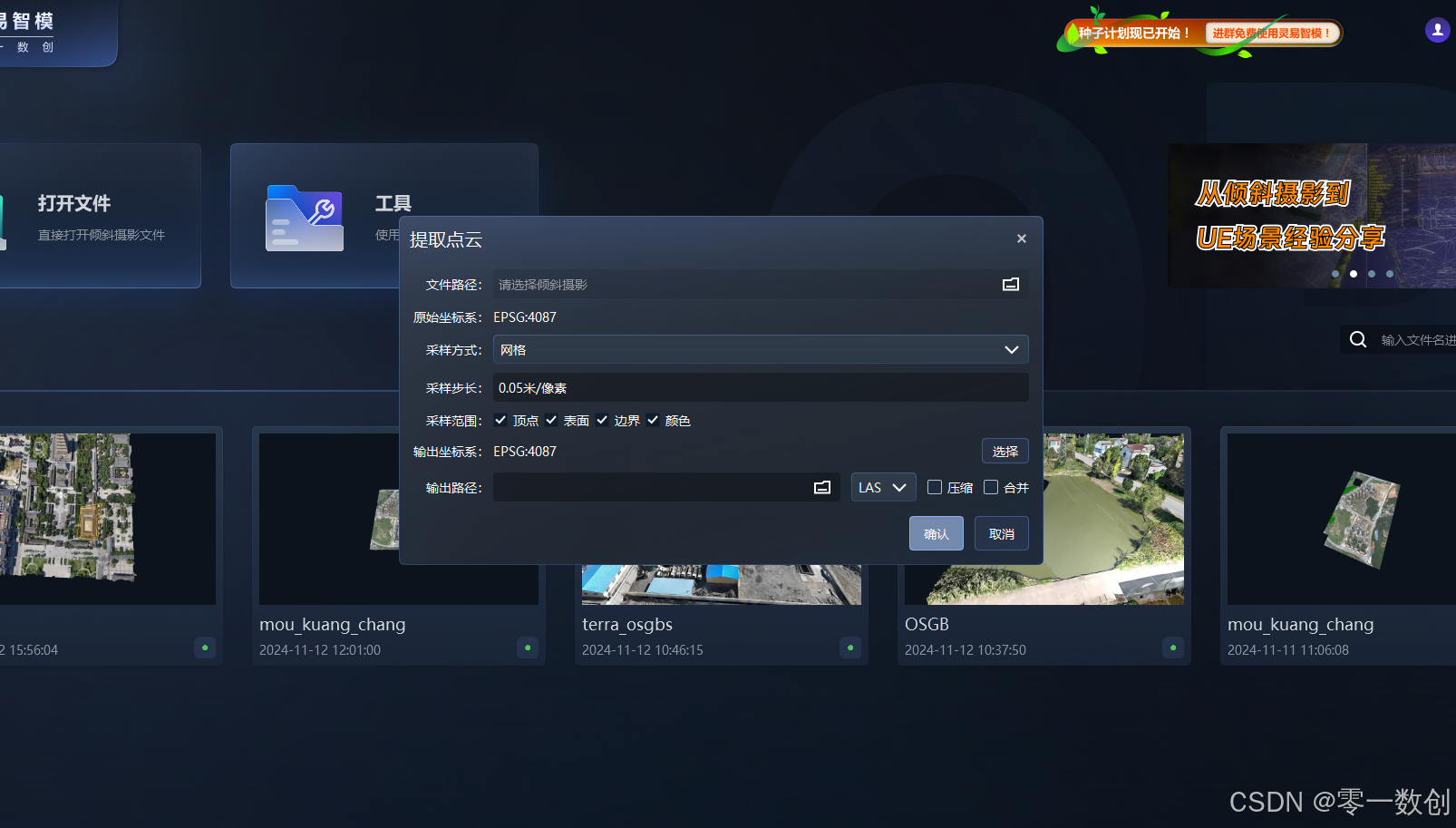Image resolution: width=1456 pixels, height=828 pixels.
Task: Select the first carousel dot
Action: pyautogui.click(x=1335, y=274)
